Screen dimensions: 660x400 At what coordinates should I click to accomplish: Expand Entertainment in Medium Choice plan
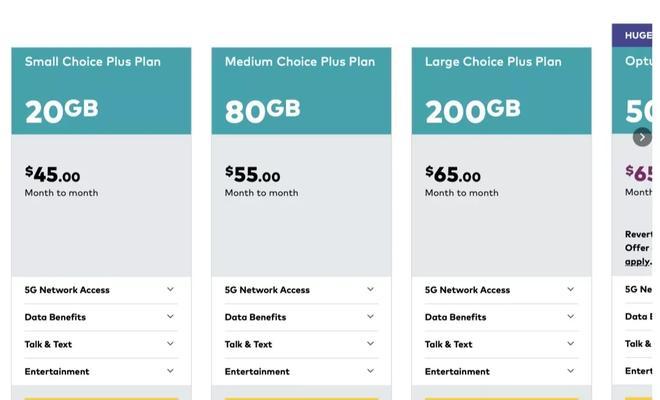(x=301, y=371)
